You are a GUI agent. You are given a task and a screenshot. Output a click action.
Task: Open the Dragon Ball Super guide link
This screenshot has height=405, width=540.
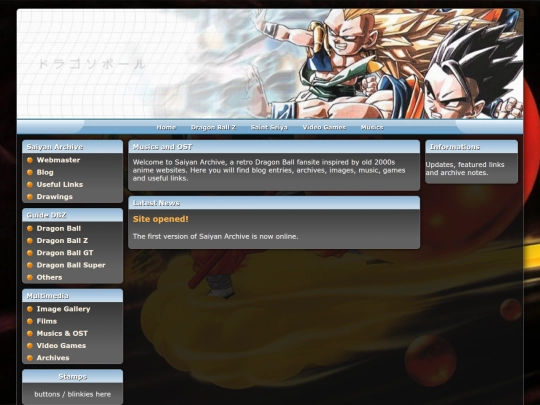[x=71, y=265]
